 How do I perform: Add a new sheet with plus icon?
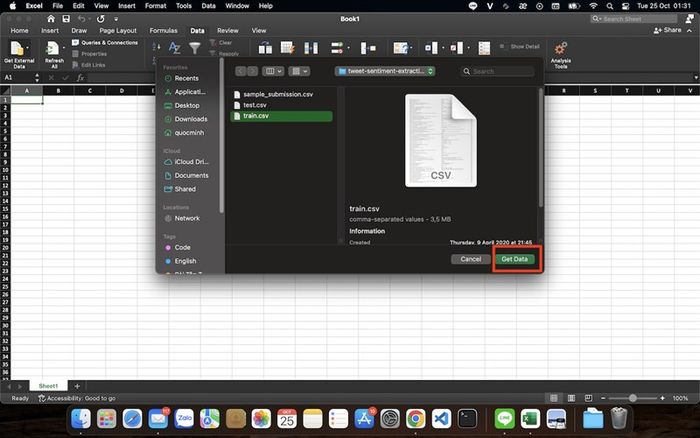click(x=77, y=386)
